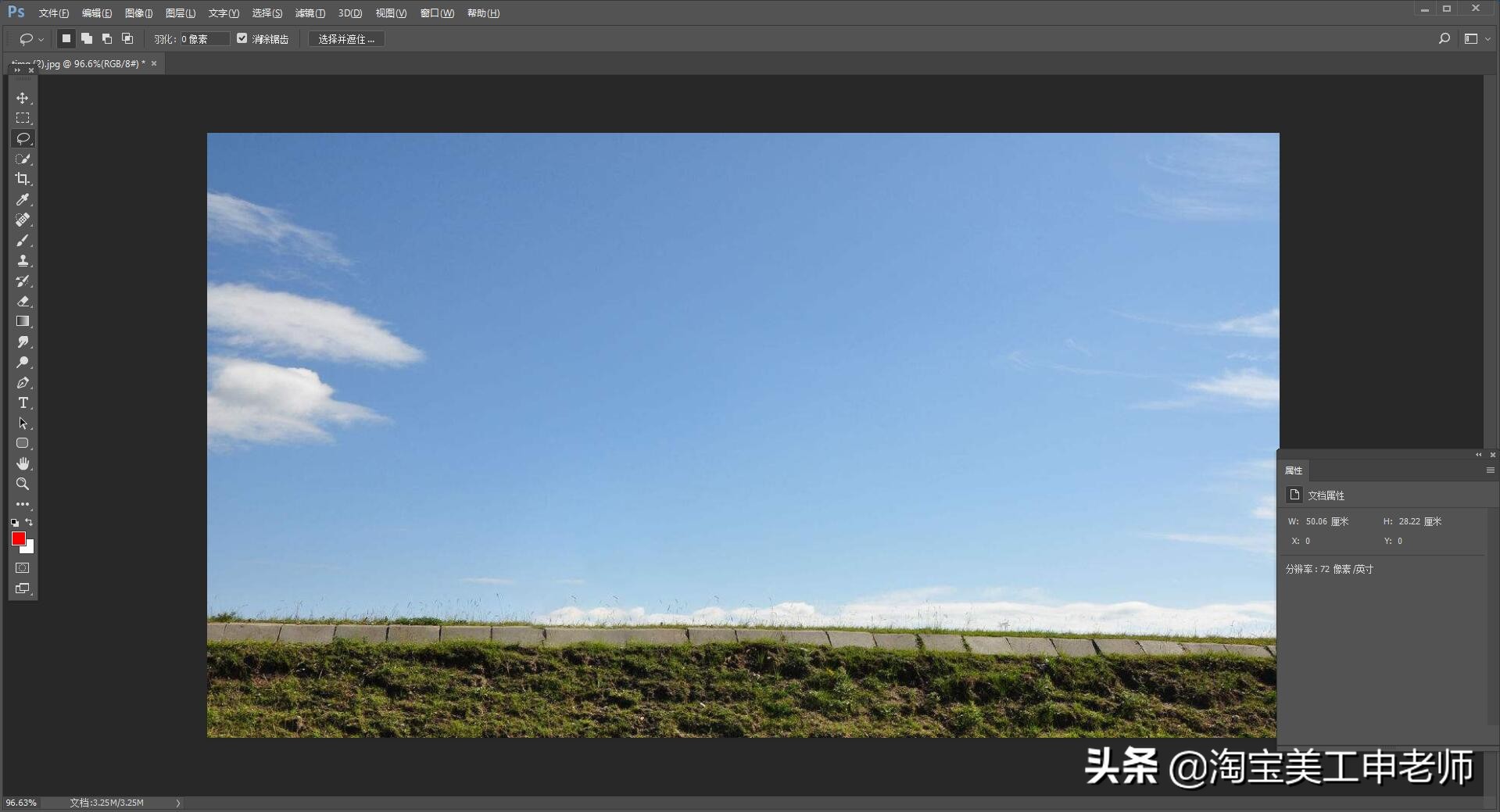The width and height of the screenshot is (1500, 812).
Task: Enable Add to Selection mode
Action: (87, 38)
